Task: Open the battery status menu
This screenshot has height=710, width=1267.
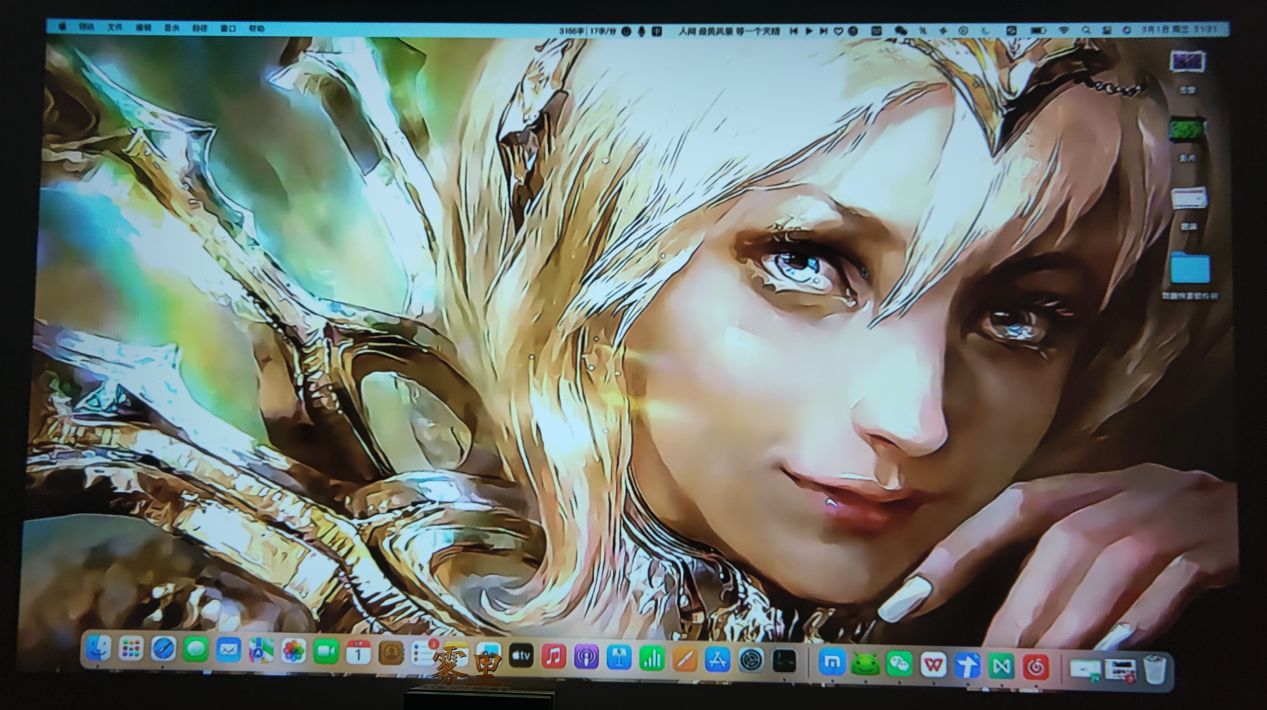Action: [1037, 31]
